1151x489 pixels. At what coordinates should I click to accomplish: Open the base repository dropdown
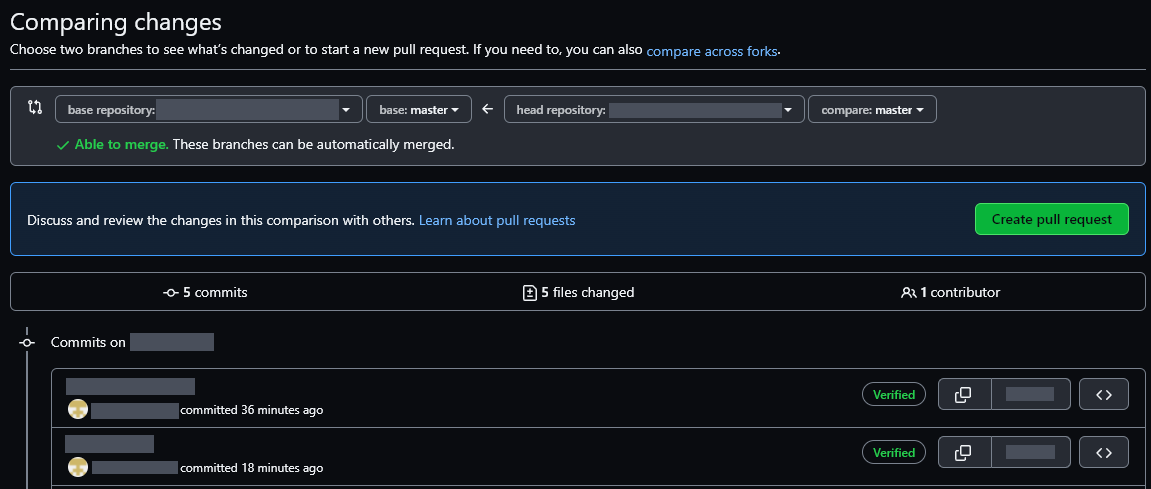[208, 109]
